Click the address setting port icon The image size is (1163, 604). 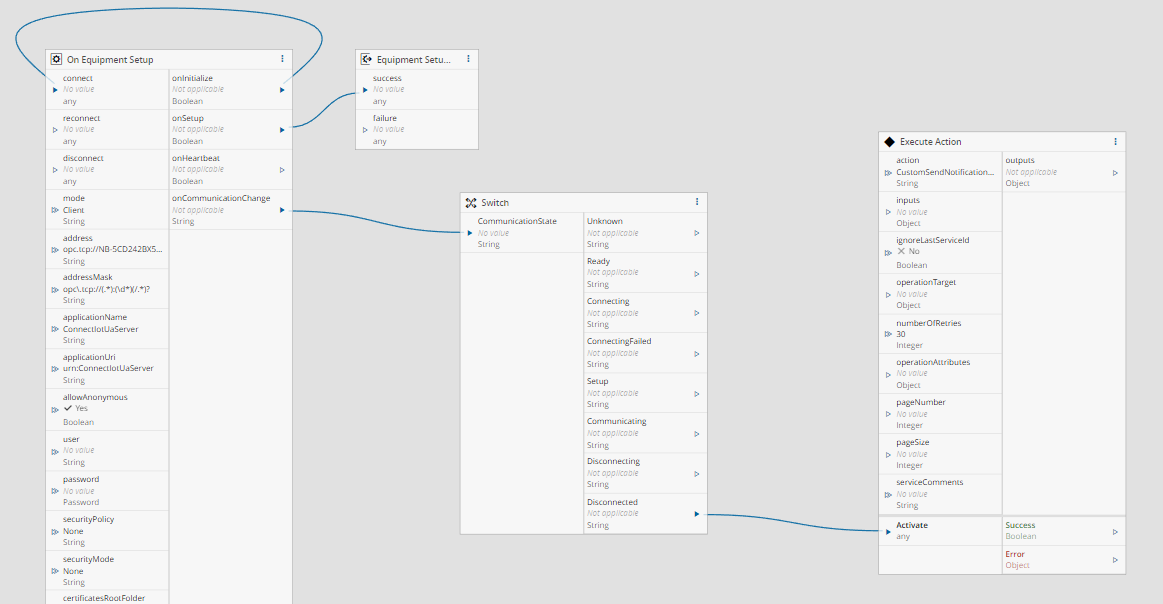[x=55, y=250]
